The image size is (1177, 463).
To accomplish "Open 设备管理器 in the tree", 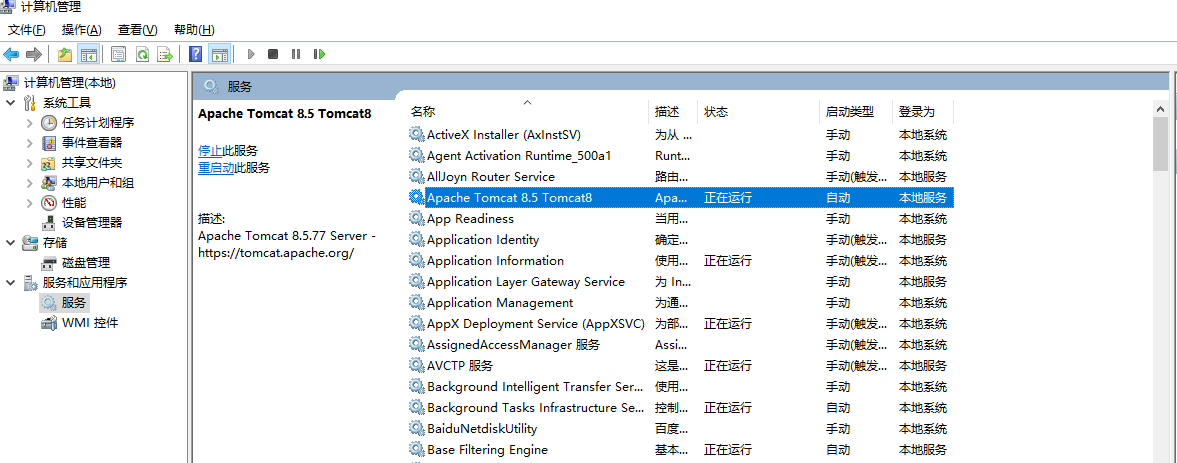I will click(x=92, y=223).
